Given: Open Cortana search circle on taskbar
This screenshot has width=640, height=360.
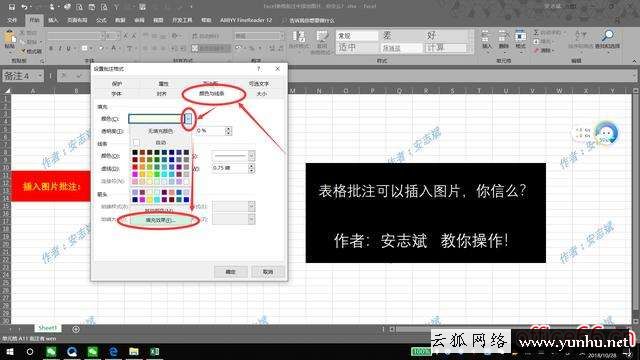Looking at the screenshot, I should [30, 351].
